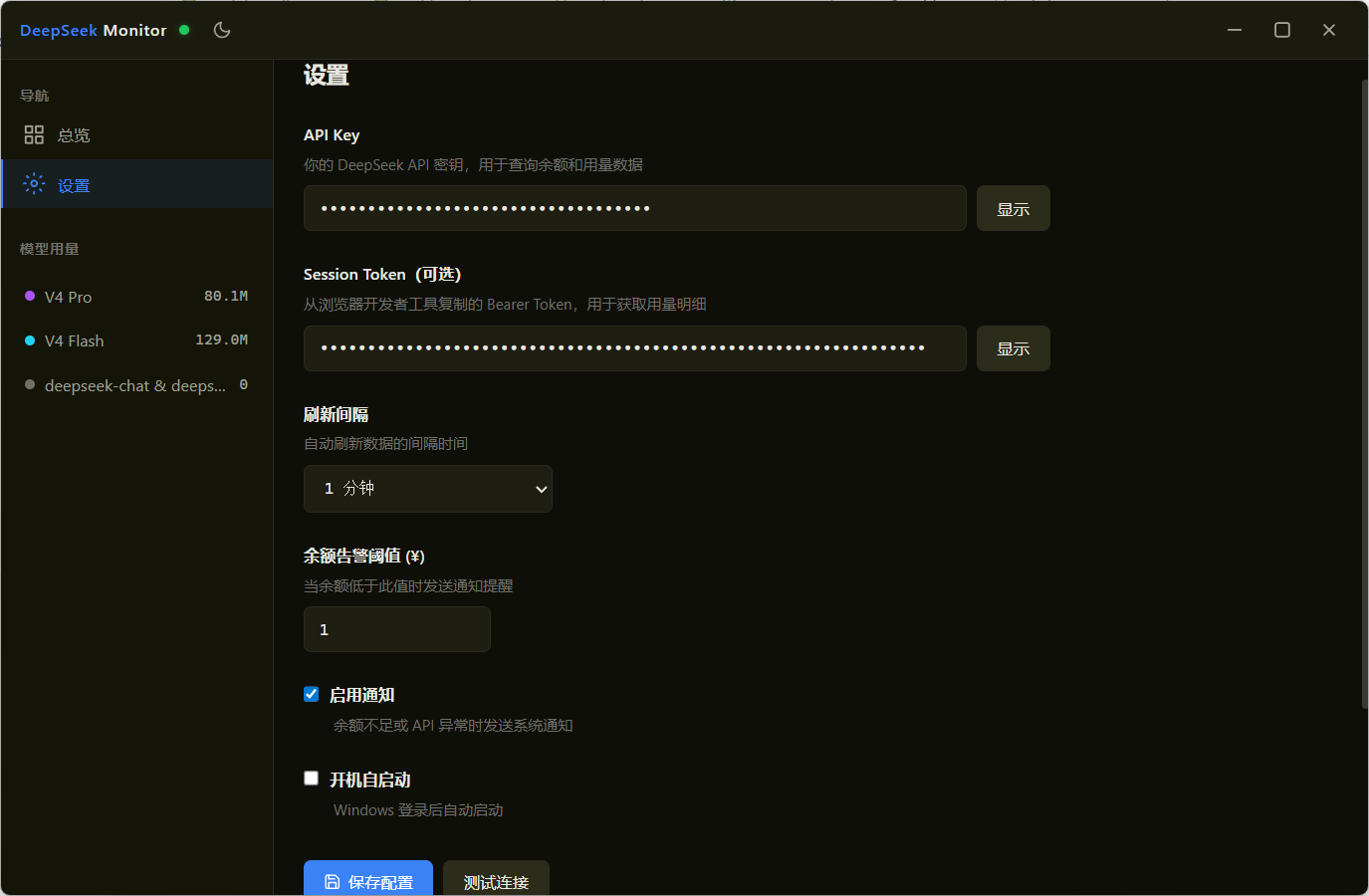Close the DeepSeek Monitor window
Viewport: 1369px width, 896px height.
point(1329,30)
